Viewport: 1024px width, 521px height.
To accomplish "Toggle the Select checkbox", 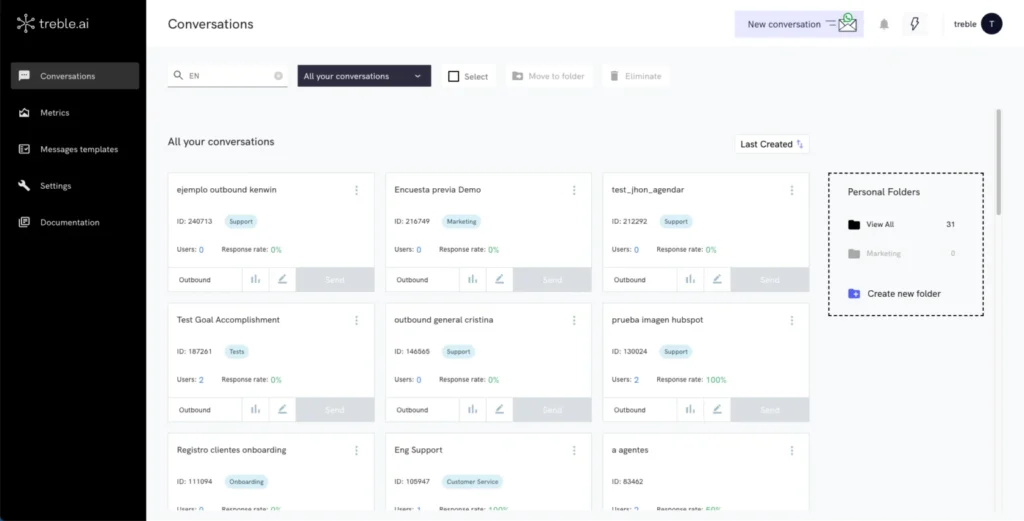I will click(454, 76).
